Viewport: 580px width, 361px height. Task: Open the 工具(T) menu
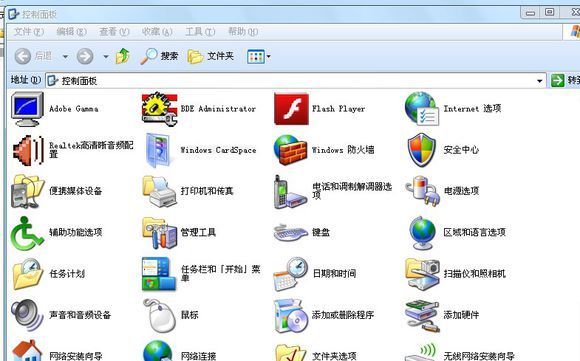point(200,32)
